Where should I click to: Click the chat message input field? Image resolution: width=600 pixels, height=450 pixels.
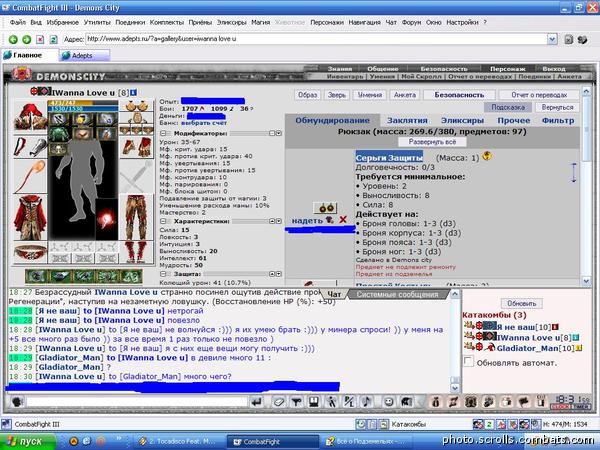[137, 402]
